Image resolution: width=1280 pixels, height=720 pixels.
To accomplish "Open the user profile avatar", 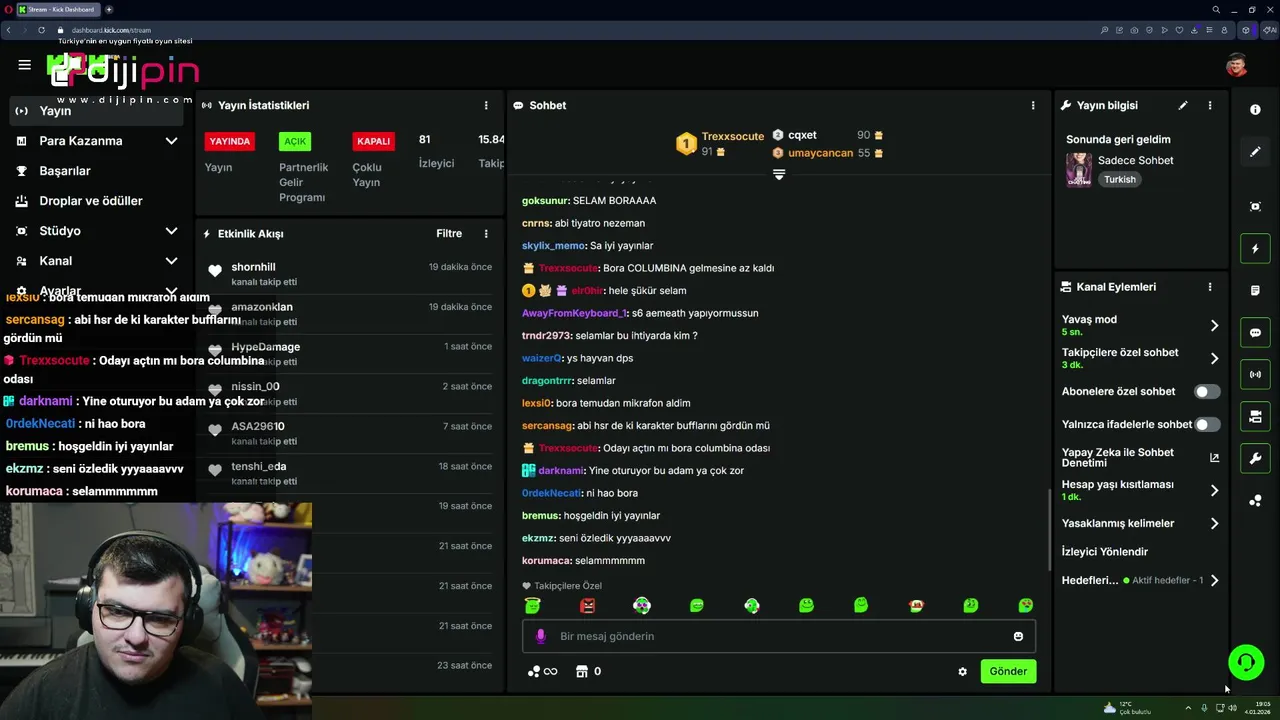I will coord(1237,65).
